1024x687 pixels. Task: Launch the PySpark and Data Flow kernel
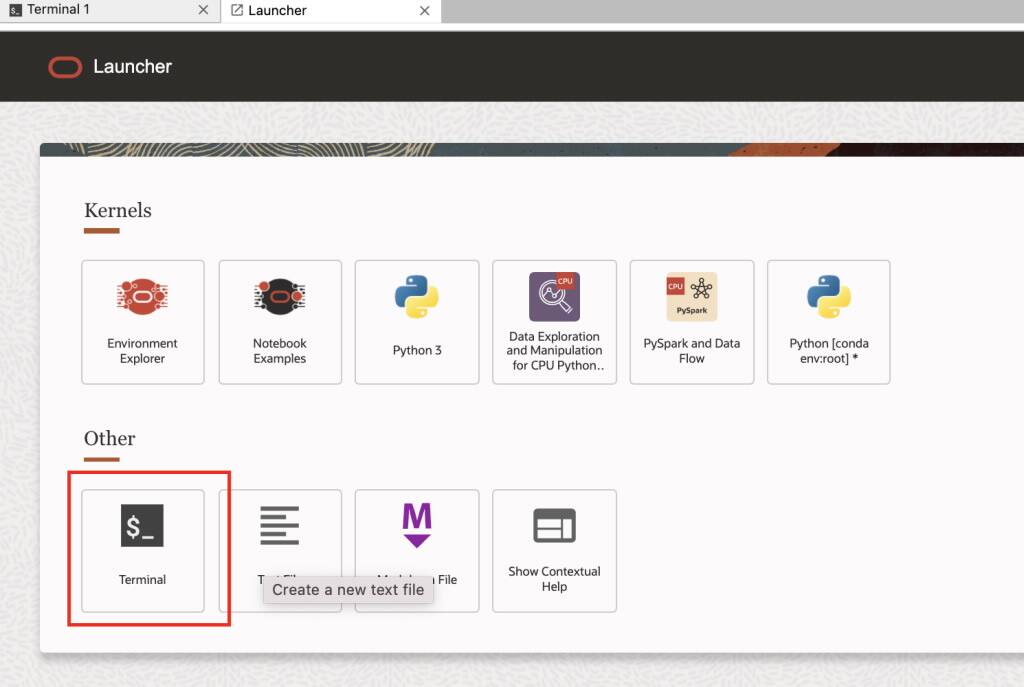pyautogui.click(x=691, y=322)
